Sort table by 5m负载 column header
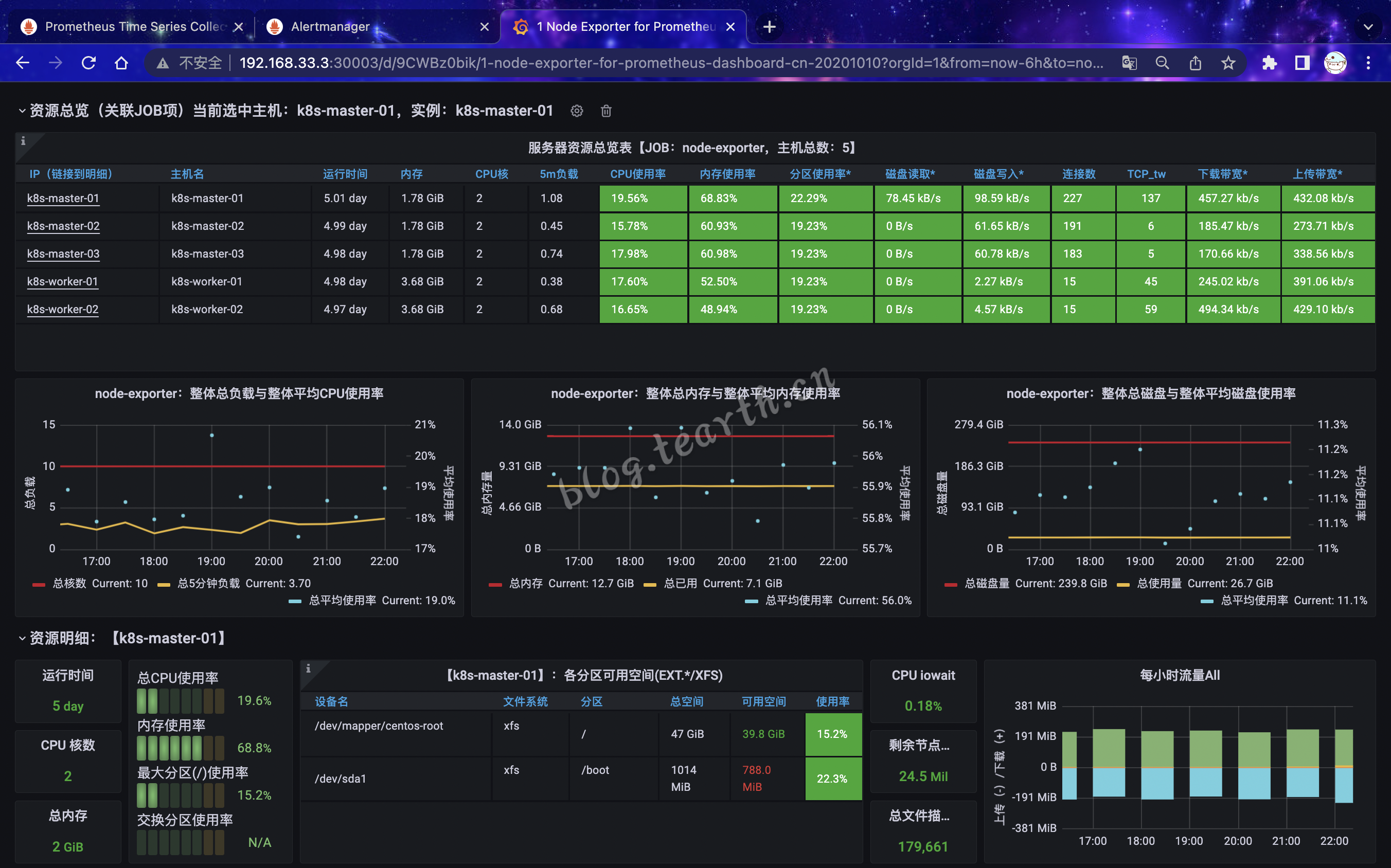 pyautogui.click(x=558, y=174)
